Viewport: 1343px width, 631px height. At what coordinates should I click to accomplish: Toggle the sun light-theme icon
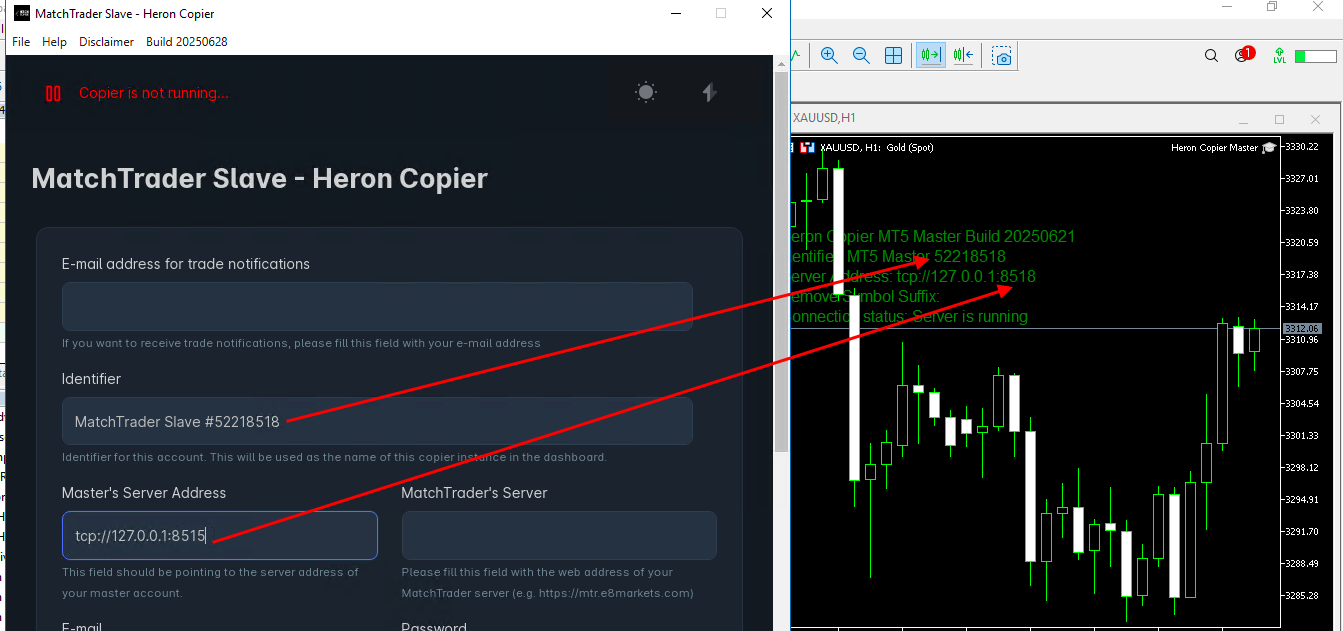pyautogui.click(x=646, y=93)
